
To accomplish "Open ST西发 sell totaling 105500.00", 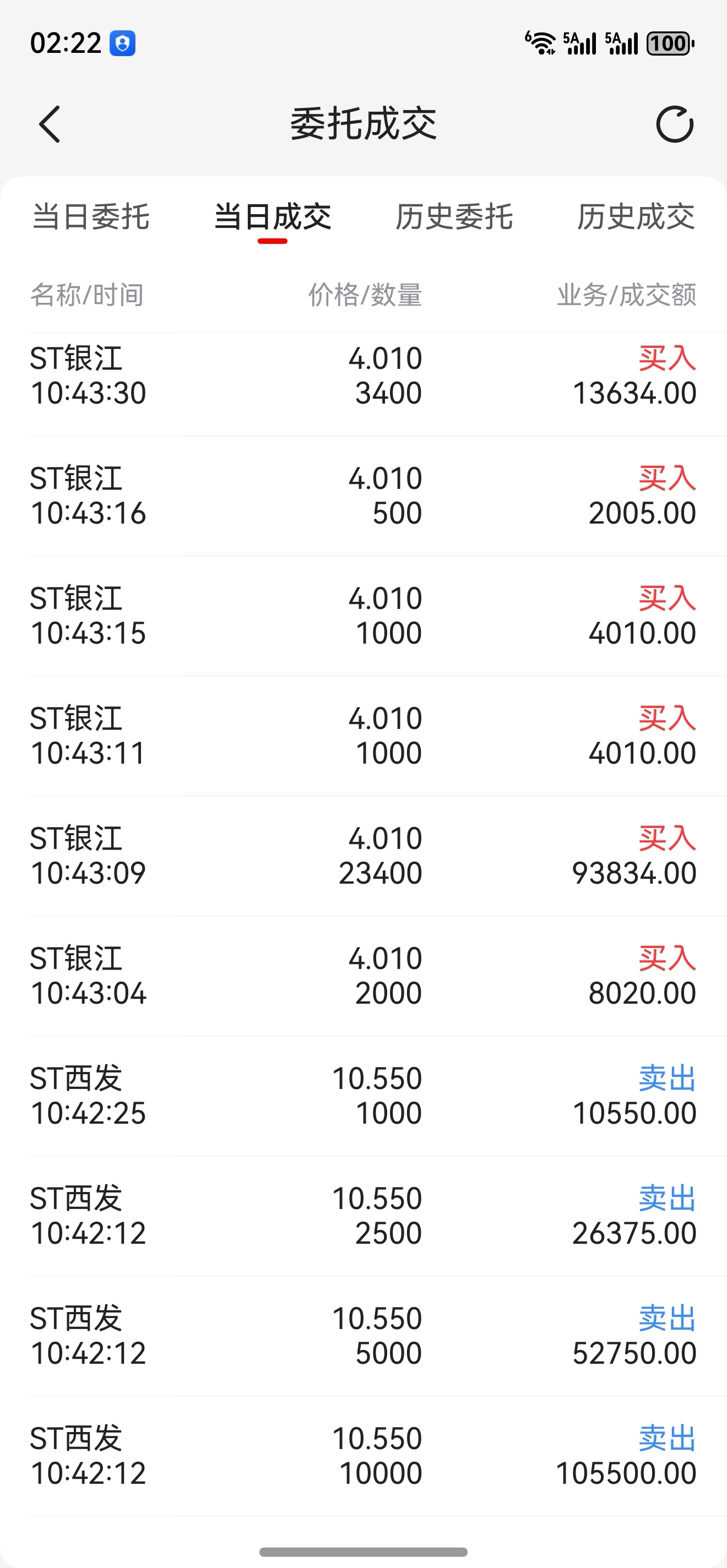I will pyautogui.click(x=363, y=1455).
